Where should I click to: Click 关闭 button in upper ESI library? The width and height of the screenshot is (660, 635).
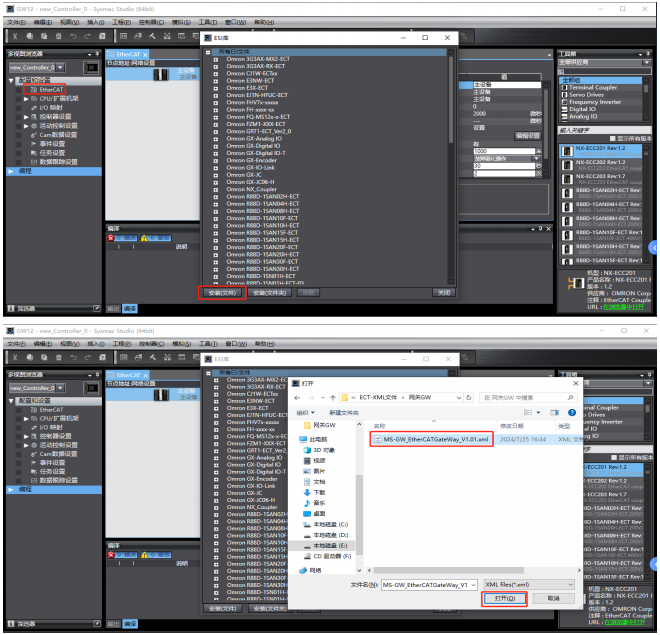[444, 292]
